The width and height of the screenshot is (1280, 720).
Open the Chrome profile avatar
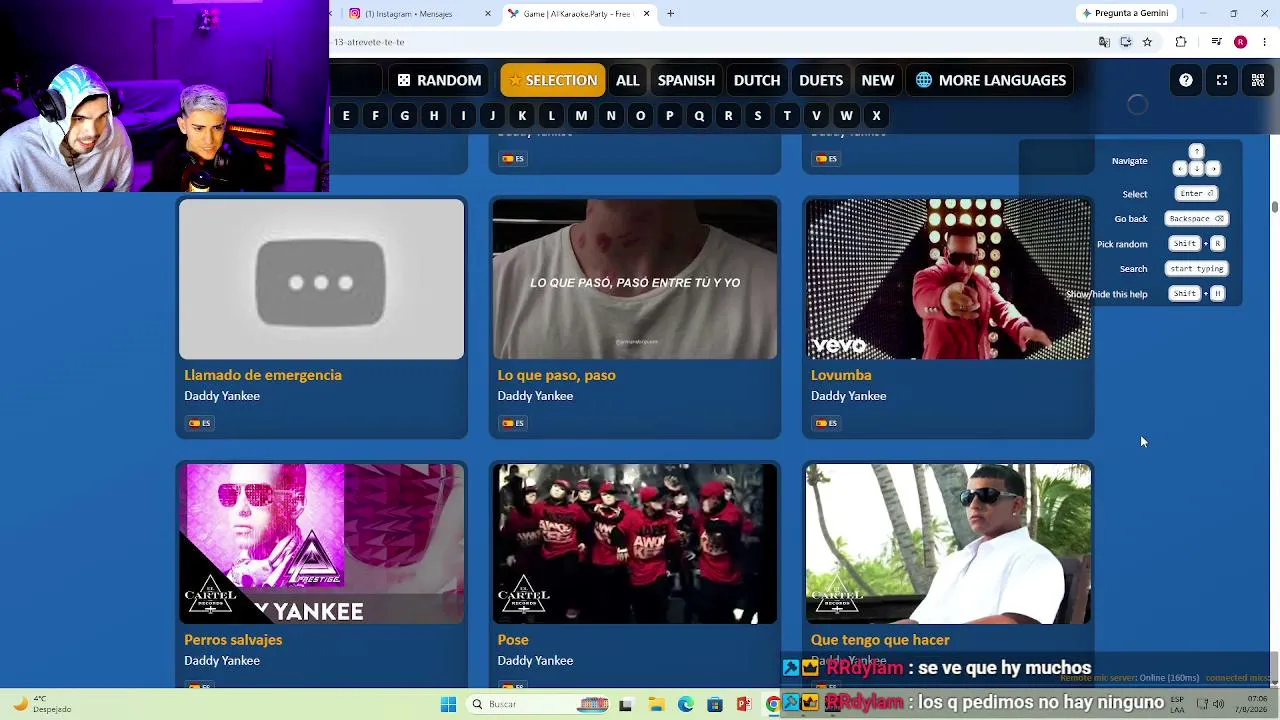(1240, 42)
